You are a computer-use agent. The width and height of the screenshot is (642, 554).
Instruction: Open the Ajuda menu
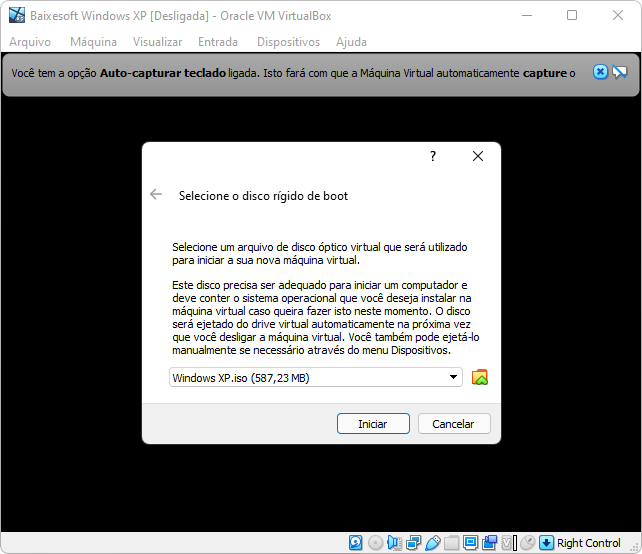(351, 42)
